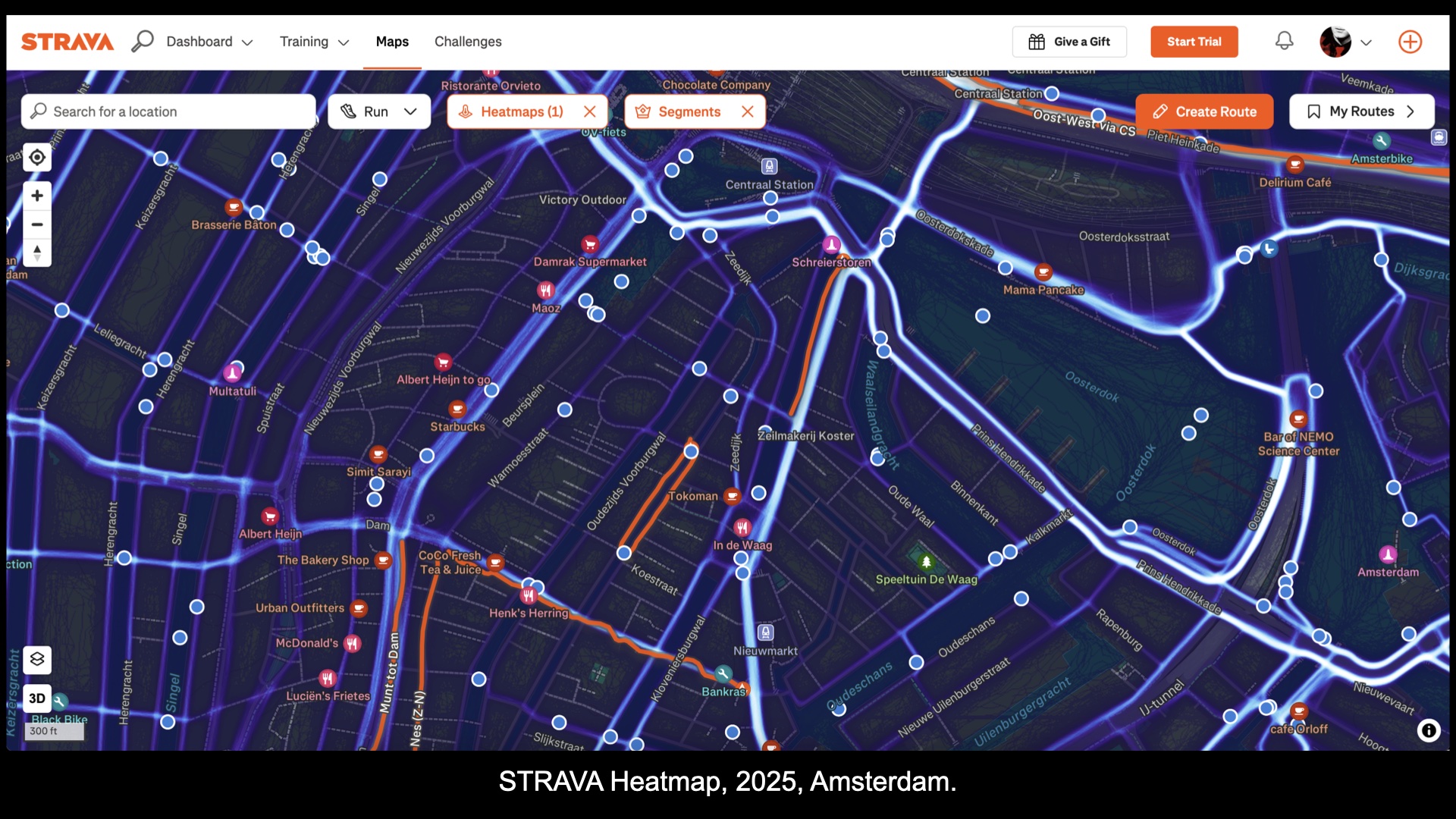Focus the Search for a location field

tap(168, 111)
